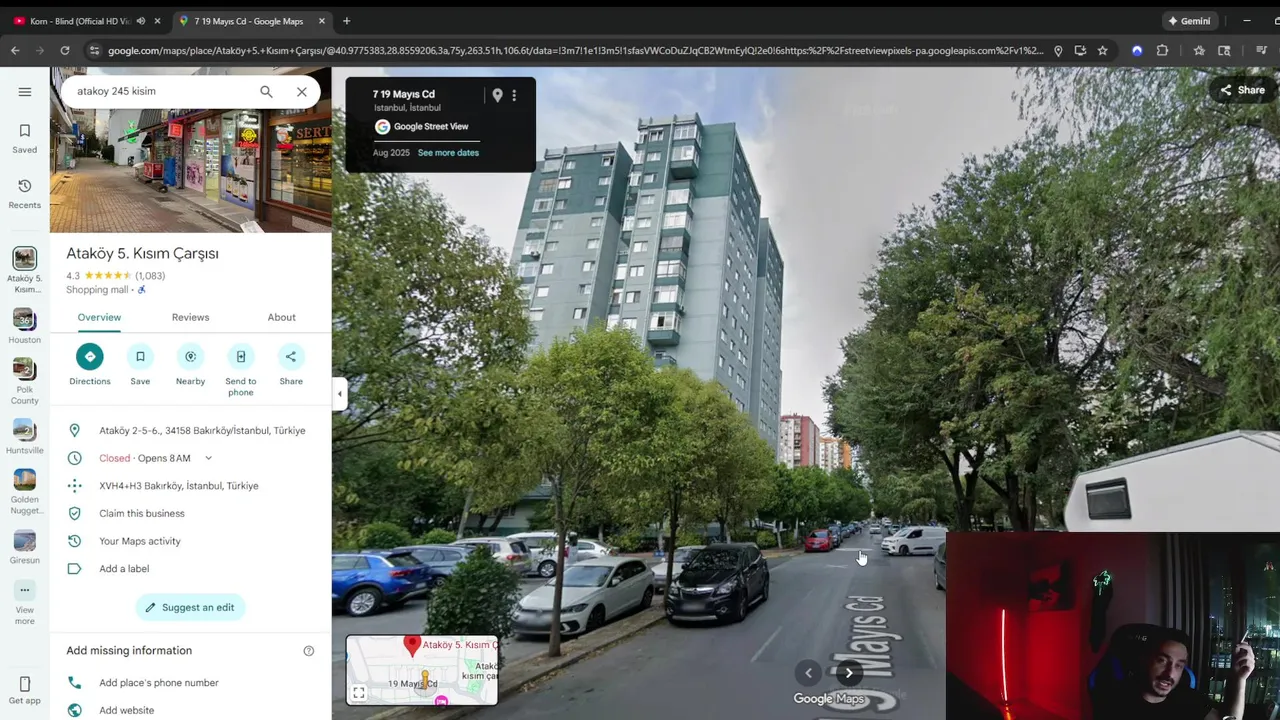This screenshot has height=720, width=1280.
Task: Click the address Ataköy 2-5-6 row
Action: coord(190,430)
